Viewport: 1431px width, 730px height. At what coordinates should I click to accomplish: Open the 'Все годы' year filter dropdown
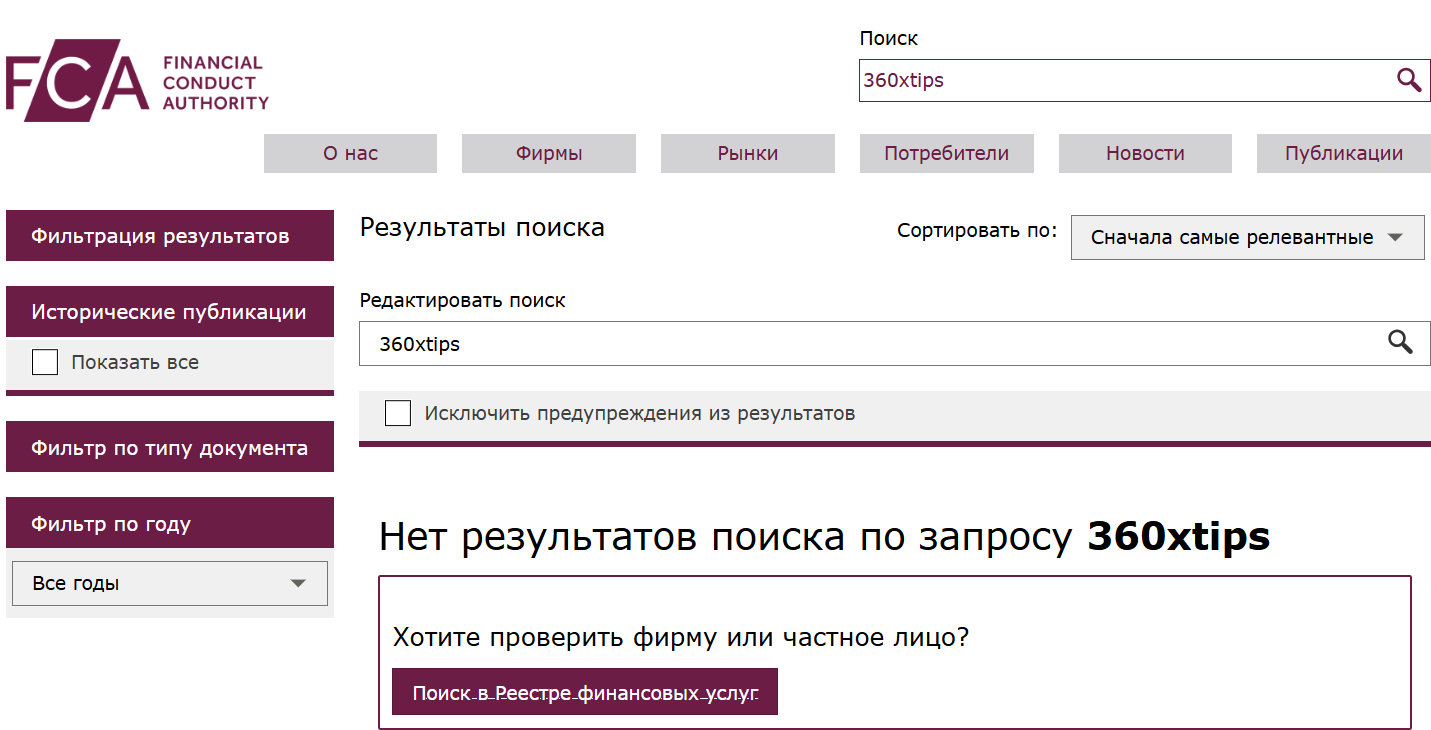[169, 583]
